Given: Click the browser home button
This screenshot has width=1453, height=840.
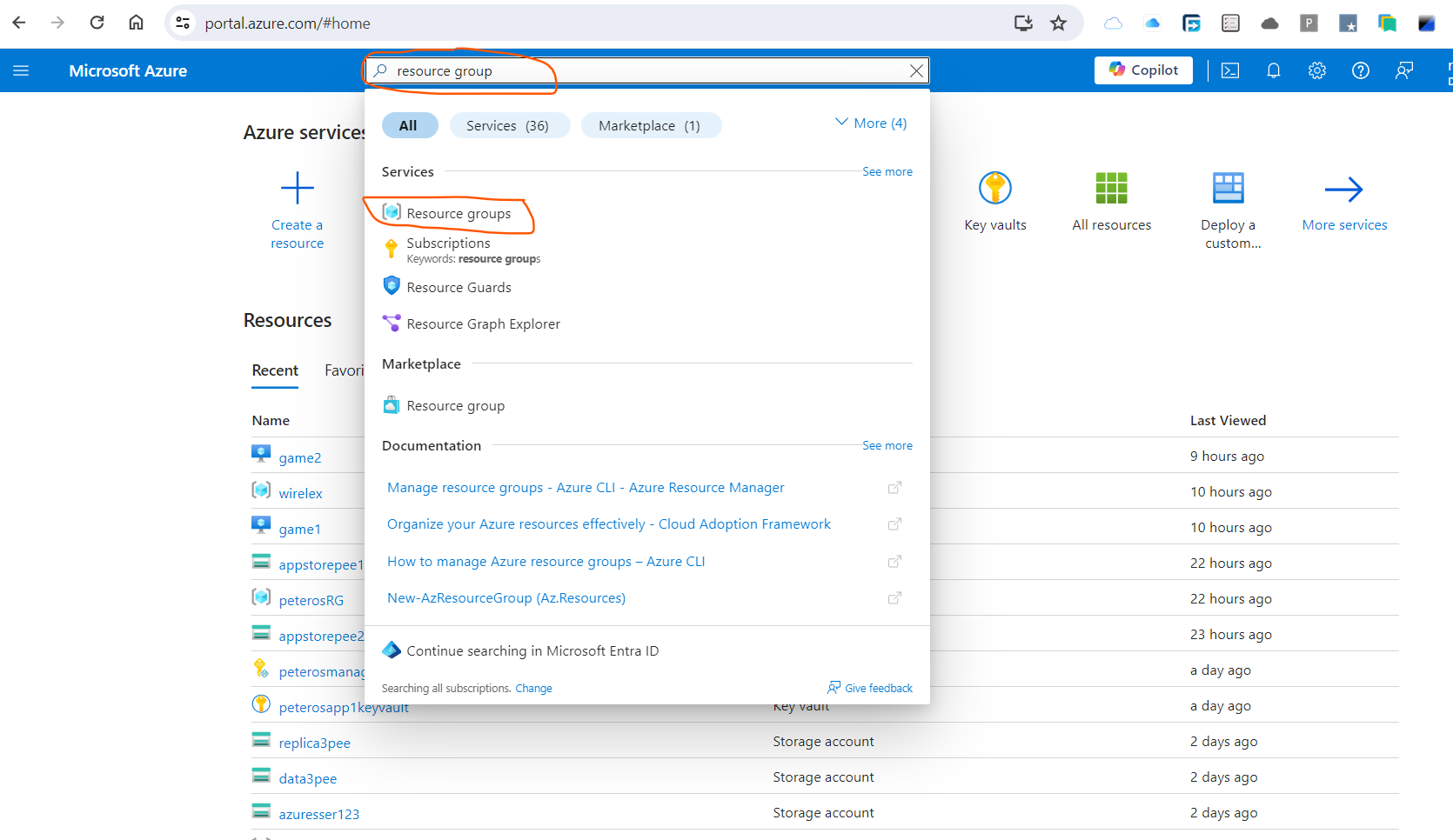Looking at the screenshot, I should (x=136, y=23).
